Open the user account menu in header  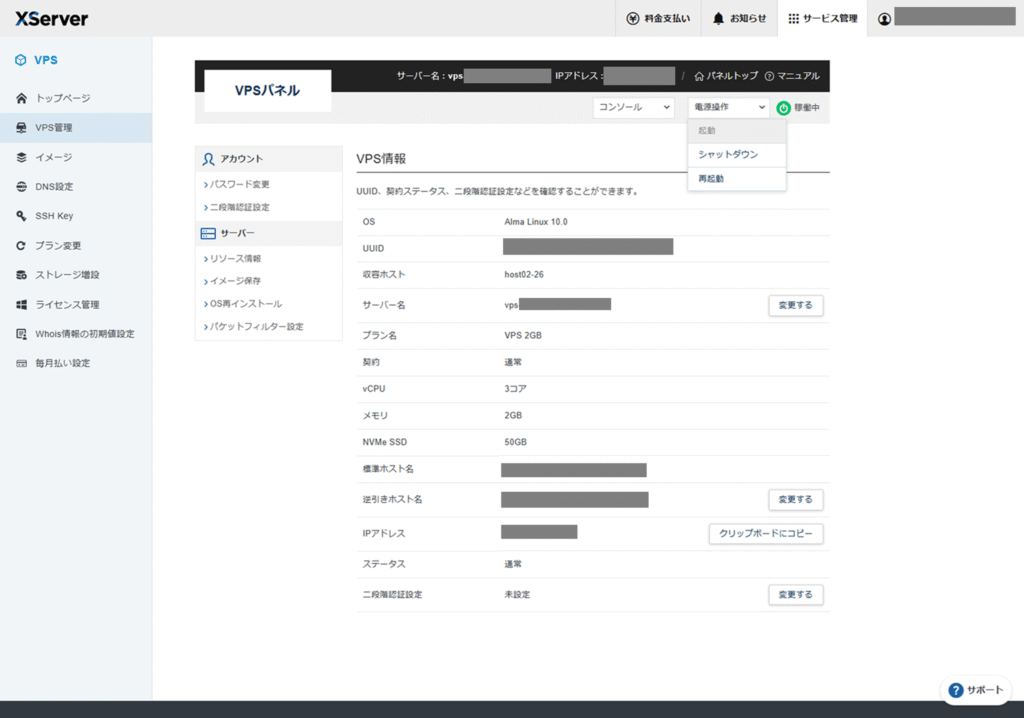pyautogui.click(x=884, y=18)
